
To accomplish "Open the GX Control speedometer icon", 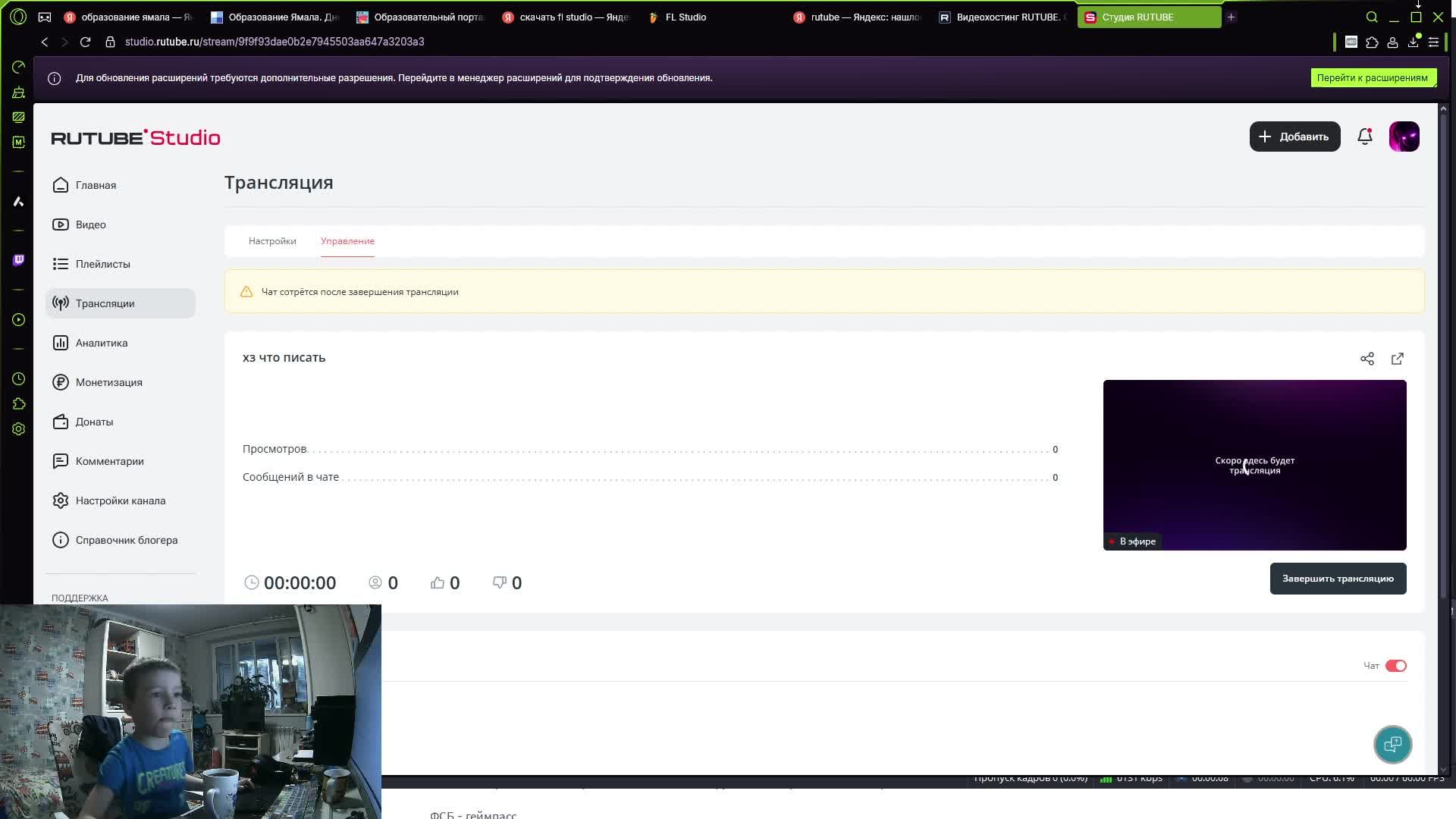I will [18, 67].
